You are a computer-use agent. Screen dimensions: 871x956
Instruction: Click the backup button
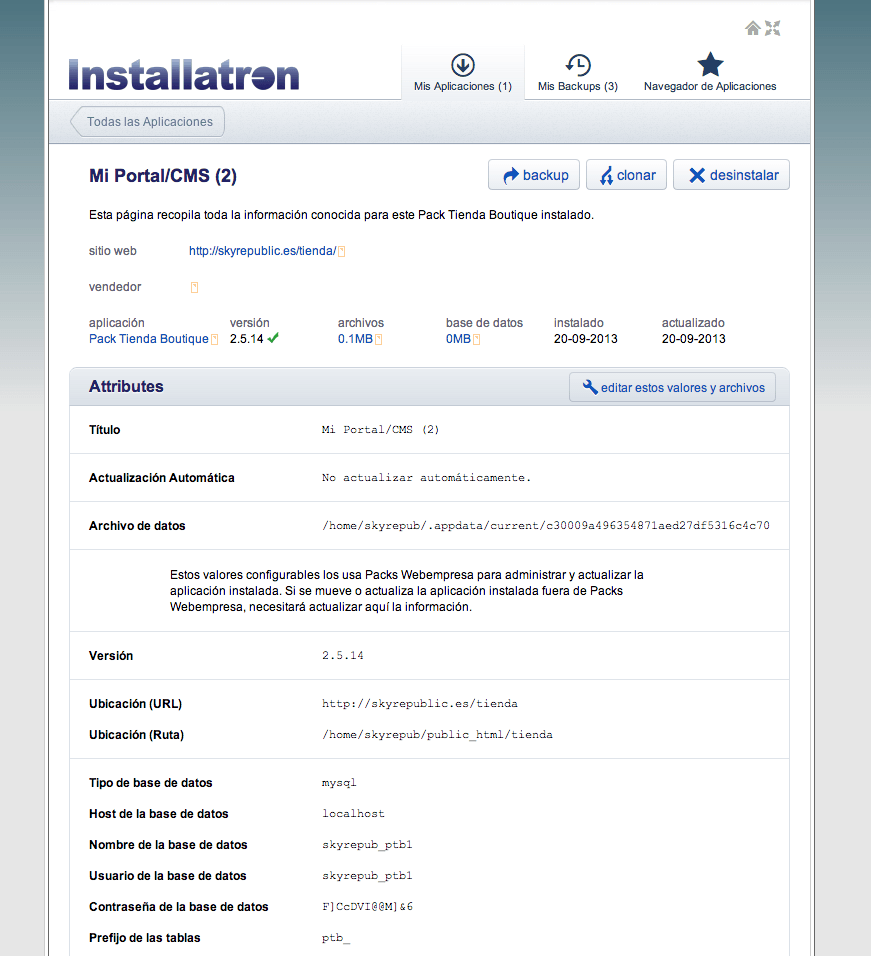tap(534, 175)
